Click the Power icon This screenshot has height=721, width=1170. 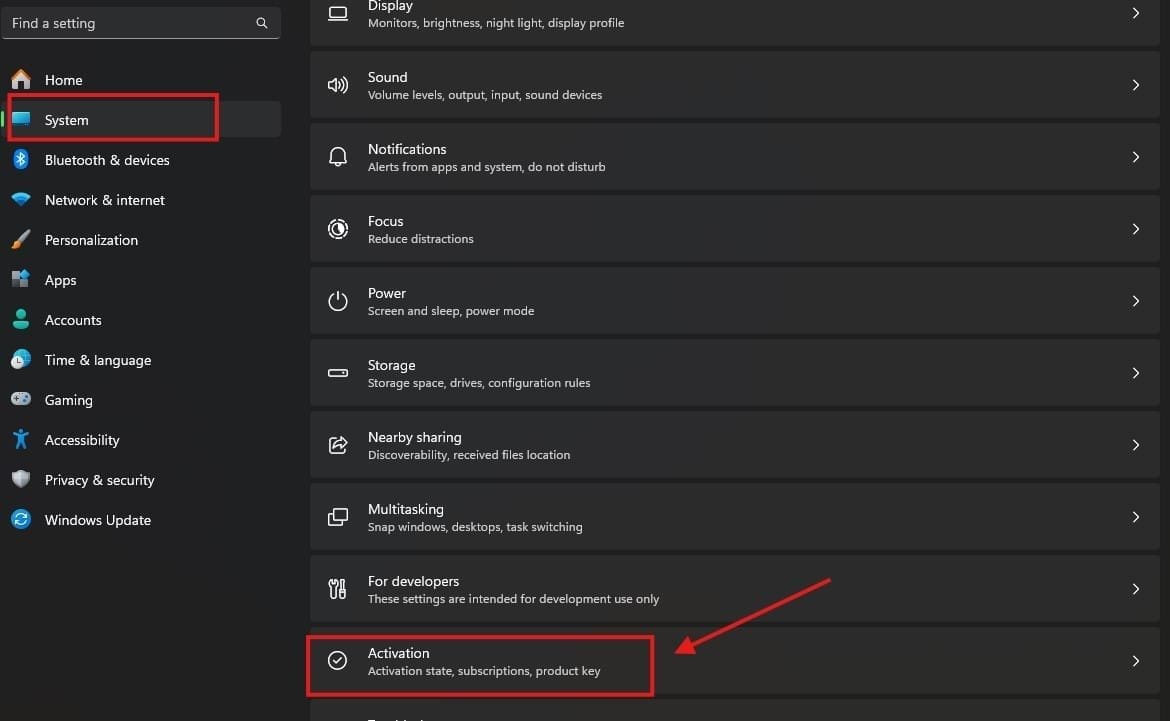338,301
